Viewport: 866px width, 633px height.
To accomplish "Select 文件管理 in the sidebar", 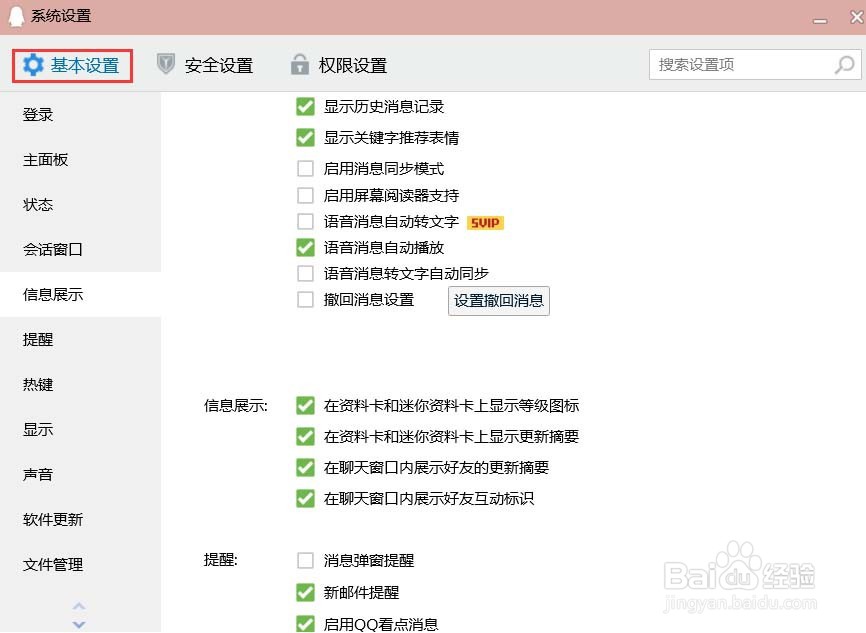I will pyautogui.click(x=81, y=564).
